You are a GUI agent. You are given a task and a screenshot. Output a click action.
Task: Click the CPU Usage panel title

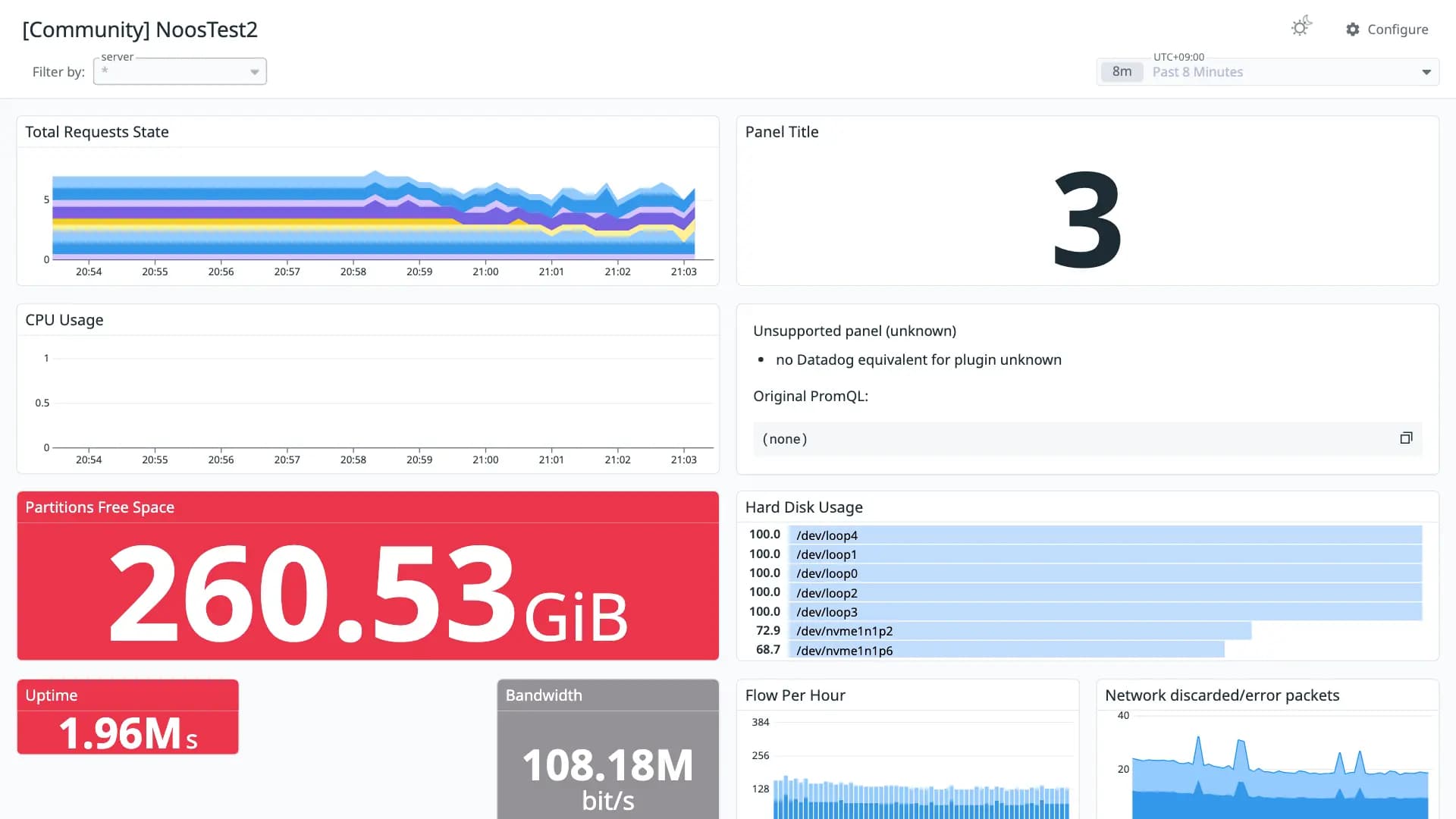[x=64, y=320]
